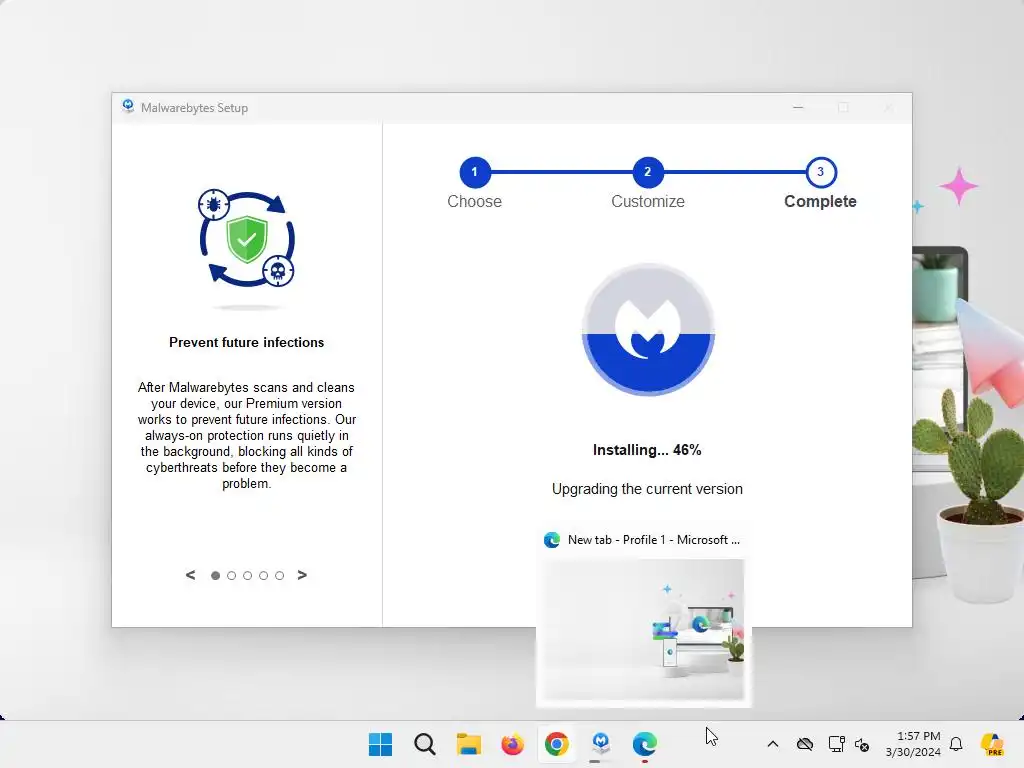Click the Installing... 46% text
1024x768 pixels.
point(647,450)
